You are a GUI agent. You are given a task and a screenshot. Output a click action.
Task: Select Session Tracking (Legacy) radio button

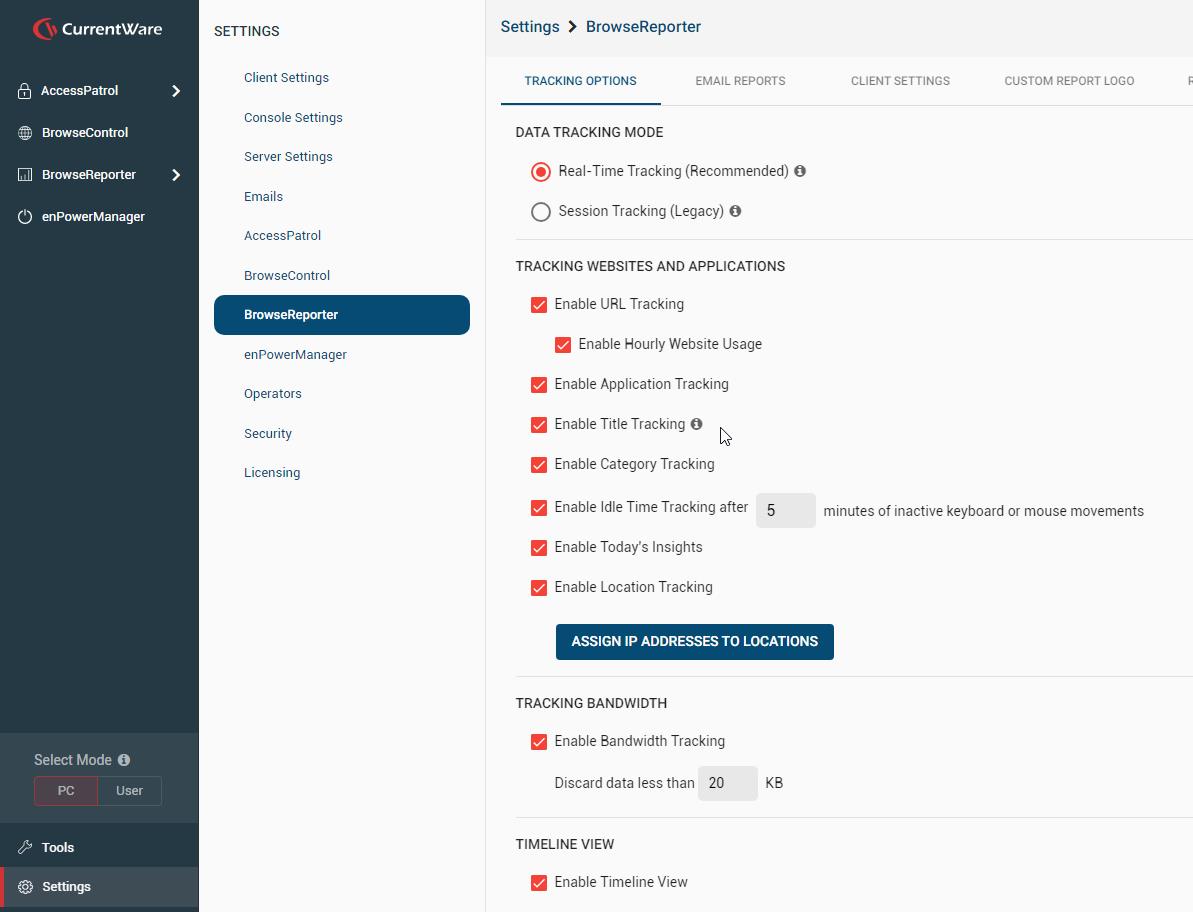[541, 211]
